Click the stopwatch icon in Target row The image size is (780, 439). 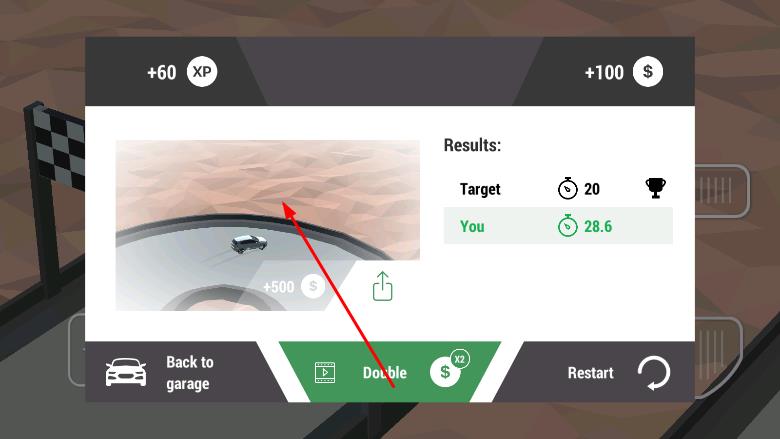pyautogui.click(x=568, y=188)
